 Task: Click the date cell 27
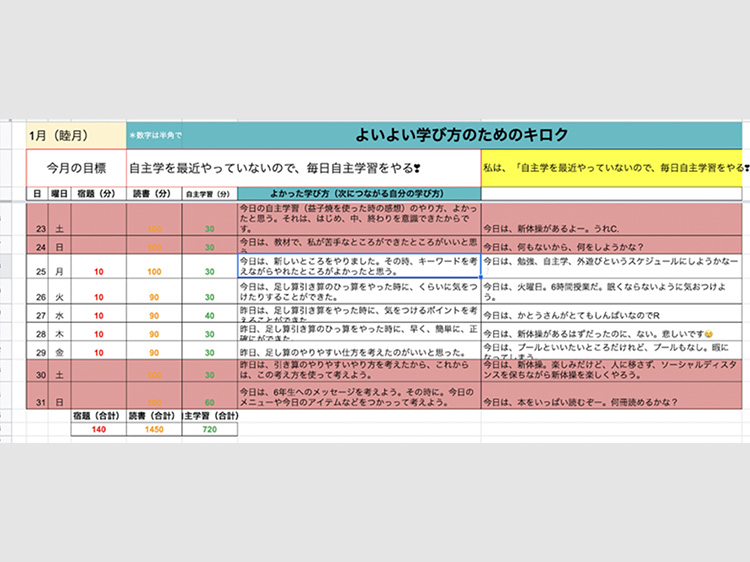click(x=37, y=313)
